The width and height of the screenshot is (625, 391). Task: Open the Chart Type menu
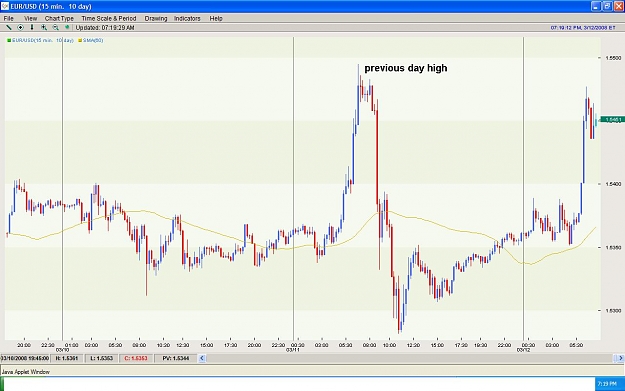[x=59, y=18]
